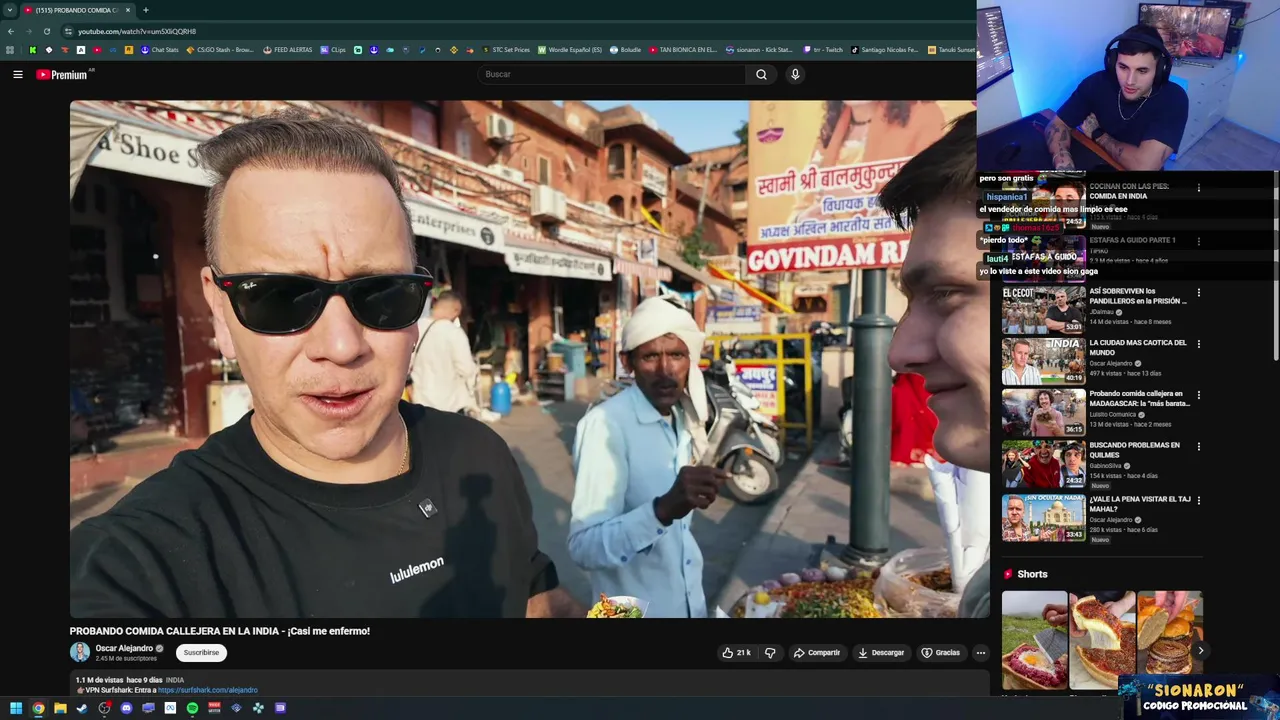Open LA CIUDAD MAS CAOTICA thumbnail
Screen dimensions: 1280x720
pyautogui.click(x=1043, y=361)
